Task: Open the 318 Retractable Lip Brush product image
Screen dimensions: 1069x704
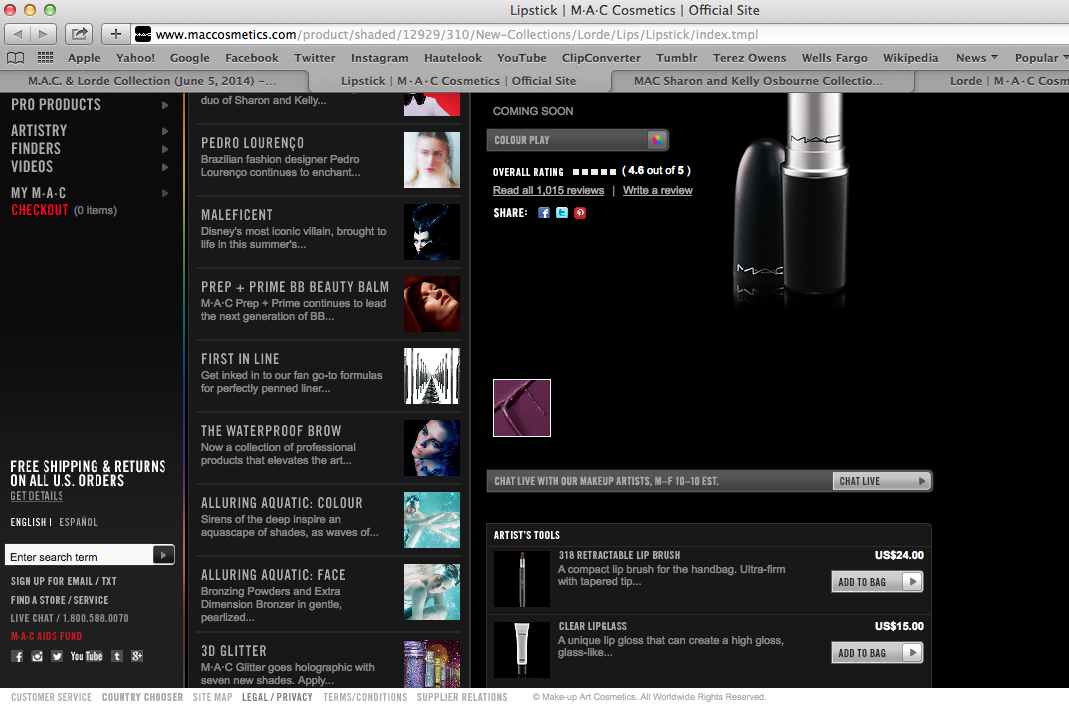Action: [522, 579]
